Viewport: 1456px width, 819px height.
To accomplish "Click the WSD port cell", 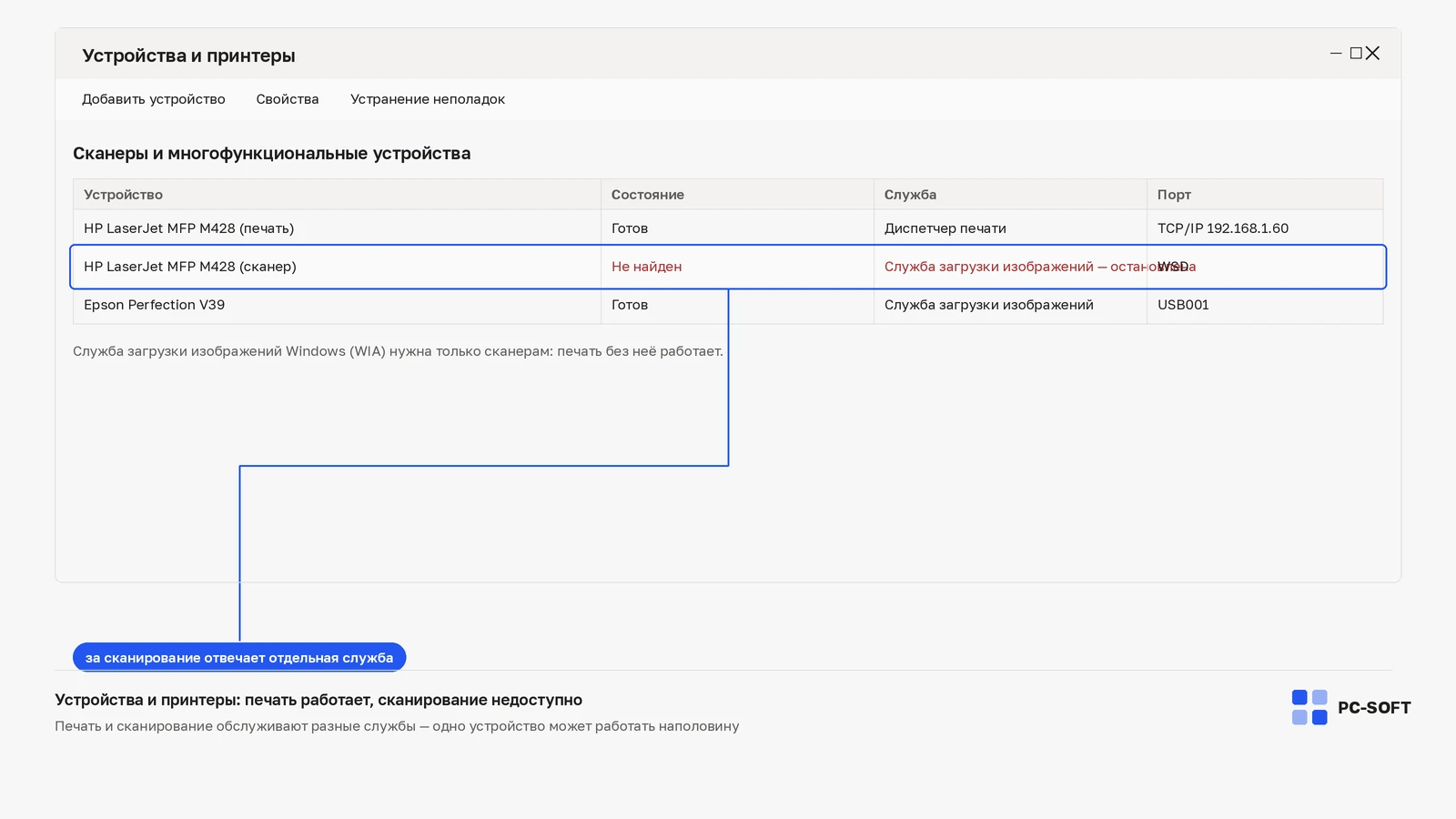I will (1173, 267).
